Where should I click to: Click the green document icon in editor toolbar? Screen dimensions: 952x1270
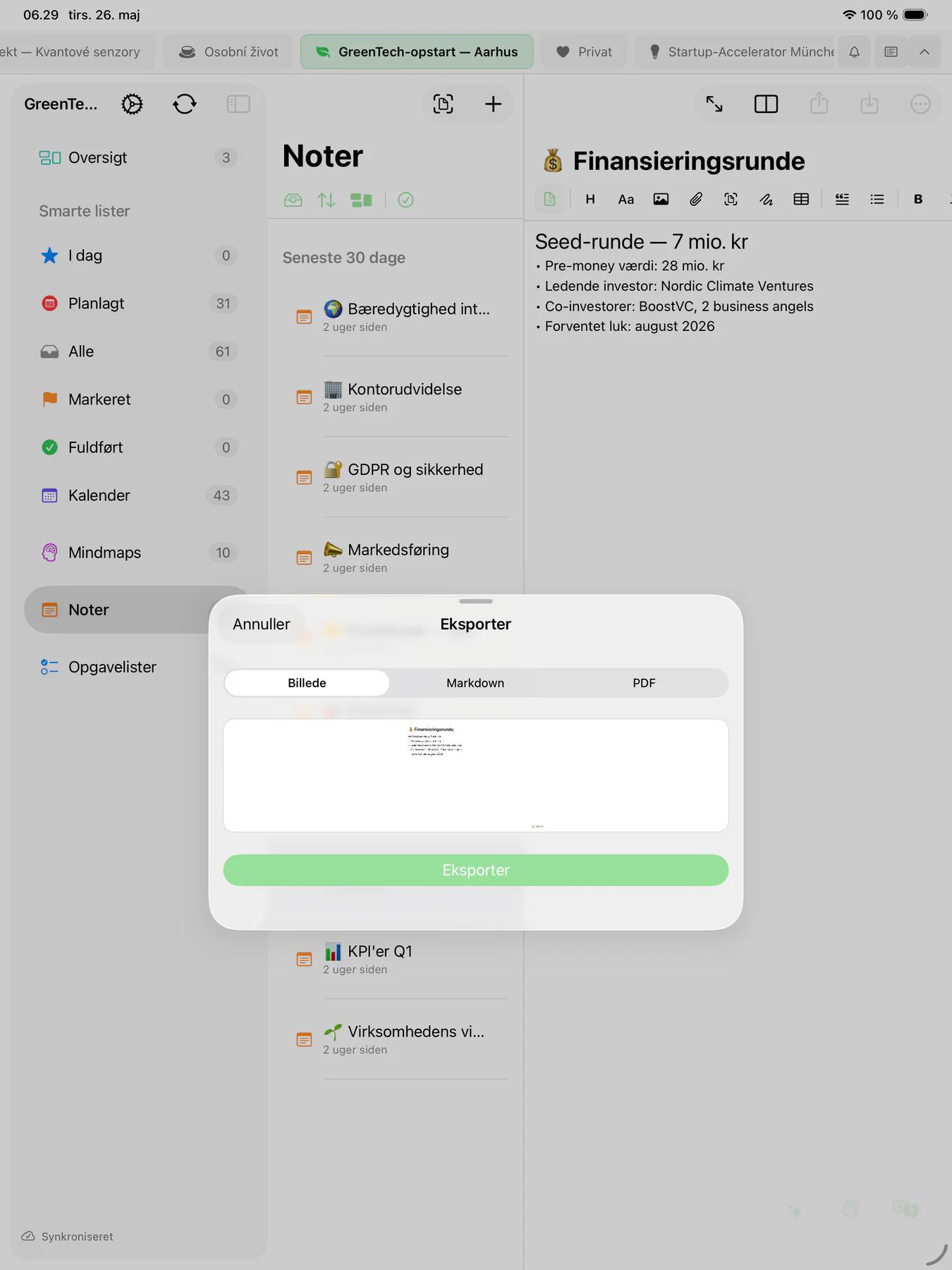coord(550,200)
